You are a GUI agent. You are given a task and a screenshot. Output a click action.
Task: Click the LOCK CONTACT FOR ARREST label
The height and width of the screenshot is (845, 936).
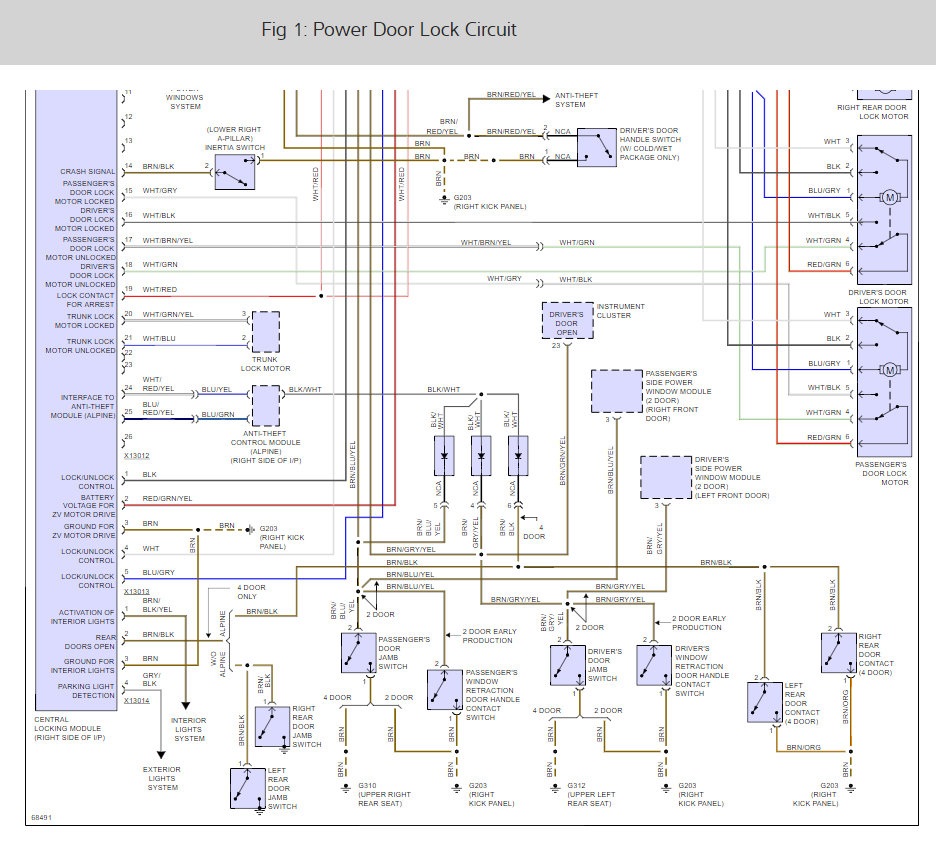[x=85, y=300]
